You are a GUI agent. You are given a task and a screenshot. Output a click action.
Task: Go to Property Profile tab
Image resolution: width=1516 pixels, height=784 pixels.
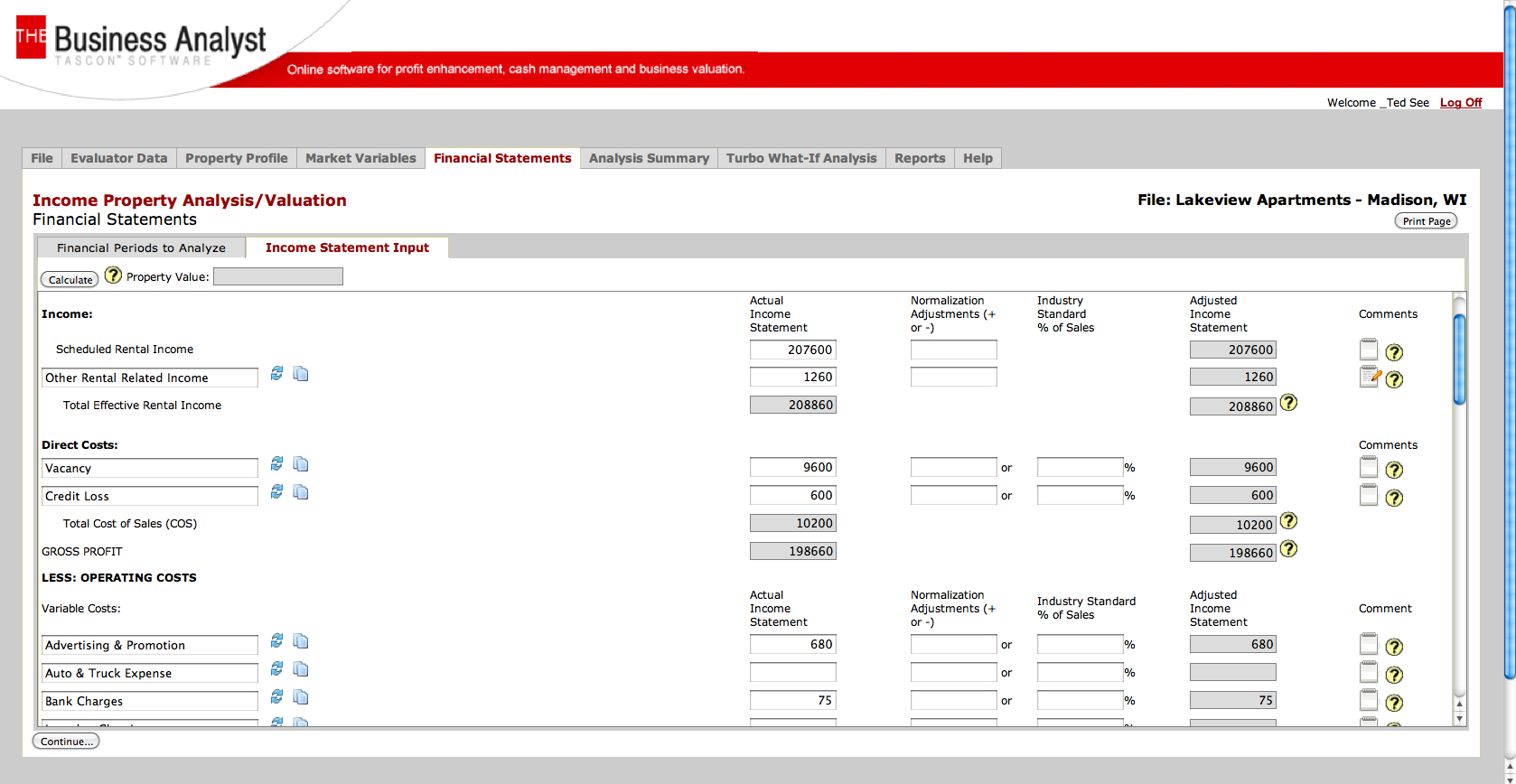(x=237, y=158)
